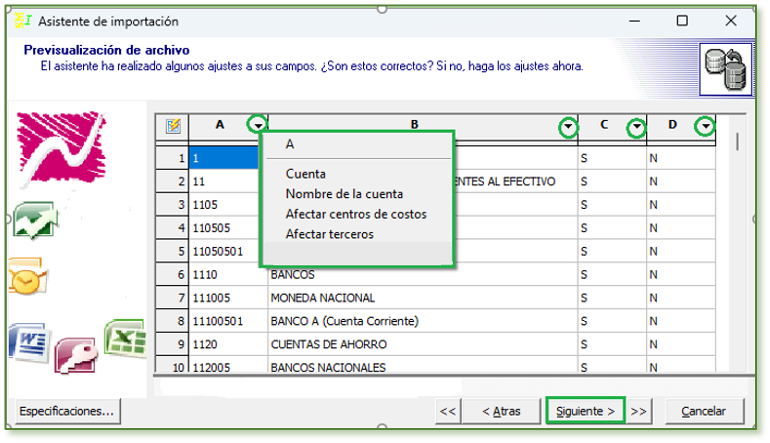Viewport: 770px width, 443px height.
Task: Click the Outlook envelope clock icon
Action: [x=28, y=276]
